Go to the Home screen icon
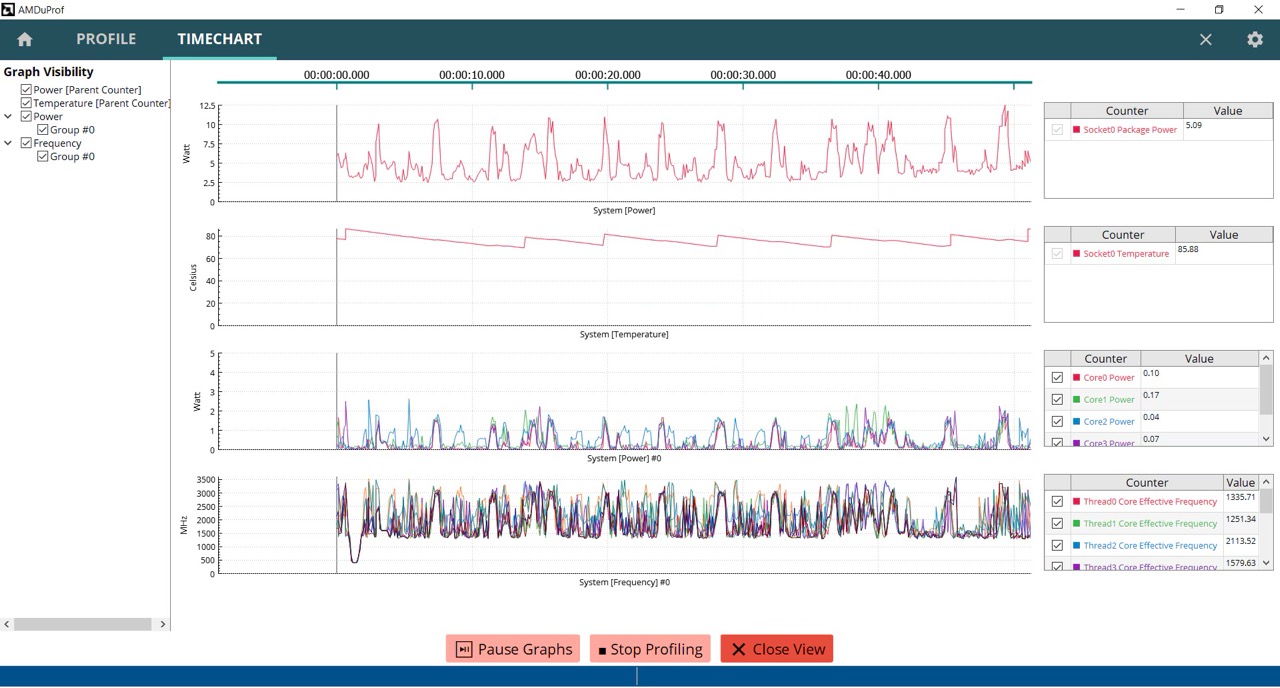The image size is (1280, 688). [25, 39]
